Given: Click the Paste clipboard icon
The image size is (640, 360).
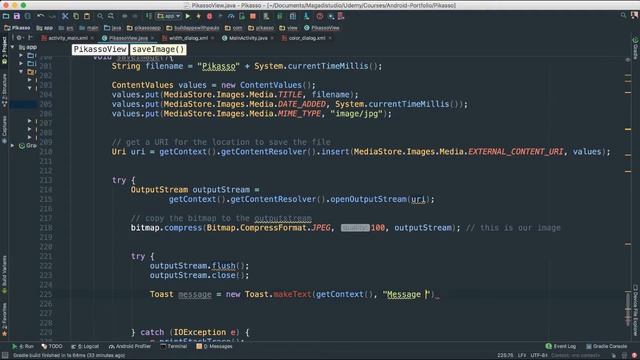Looking at the screenshot, I should 87,16.
